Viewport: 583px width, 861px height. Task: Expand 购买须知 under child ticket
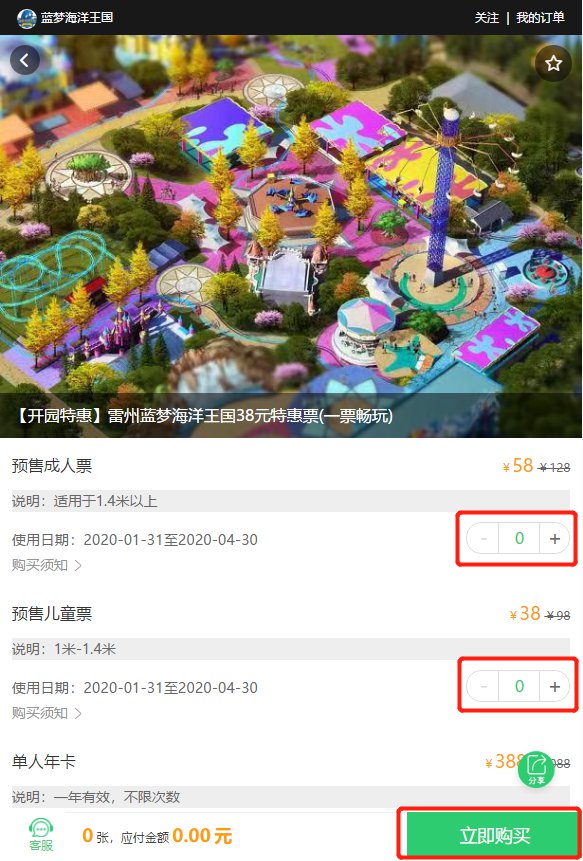[47, 713]
